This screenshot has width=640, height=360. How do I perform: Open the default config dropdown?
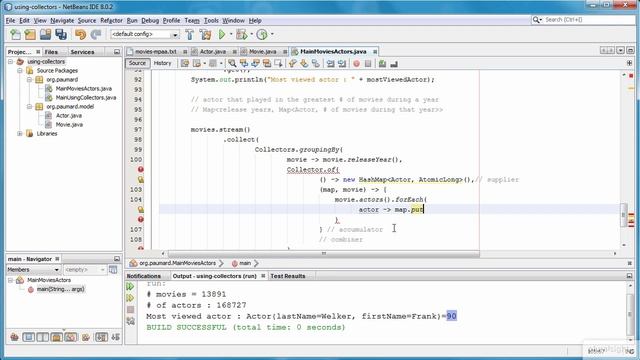tap(175, 35)
